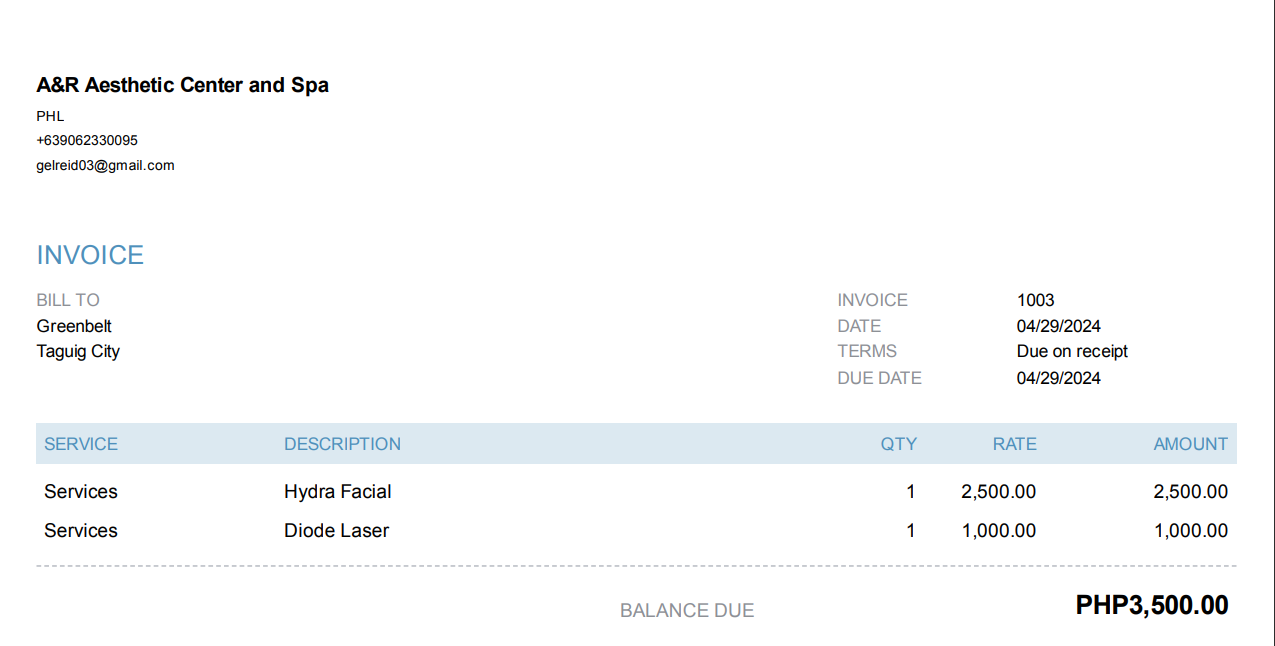Select the Greenbelt customer name
Viewport: 1275px width, 646px height.
click(x=74, y=326)
